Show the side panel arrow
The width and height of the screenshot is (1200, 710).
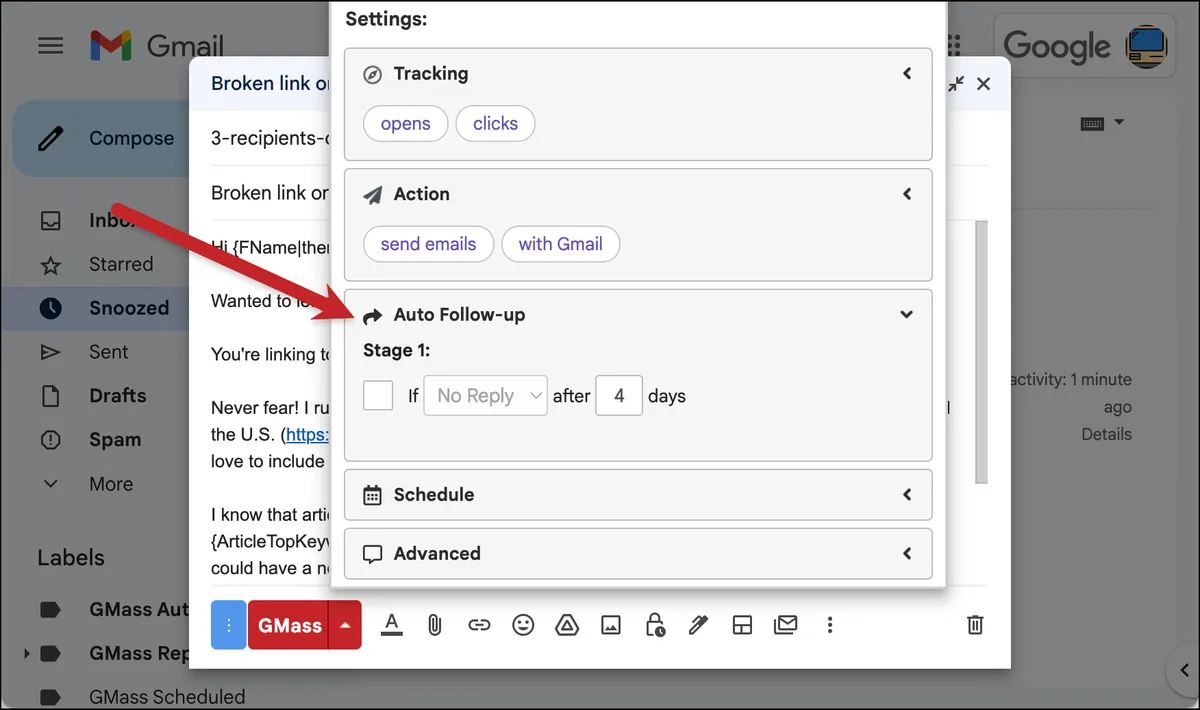(1183, 669)
